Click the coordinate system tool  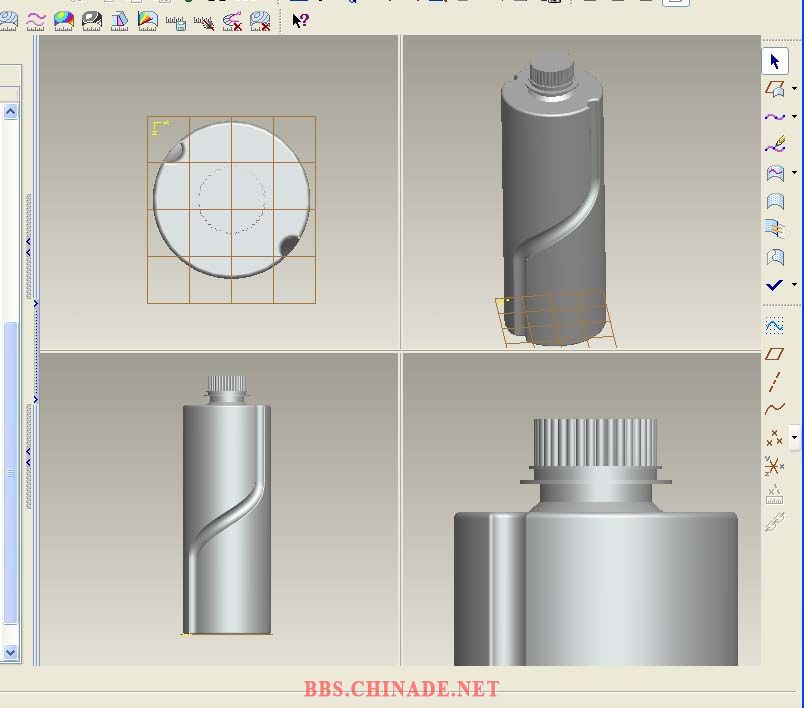point(775,466)
